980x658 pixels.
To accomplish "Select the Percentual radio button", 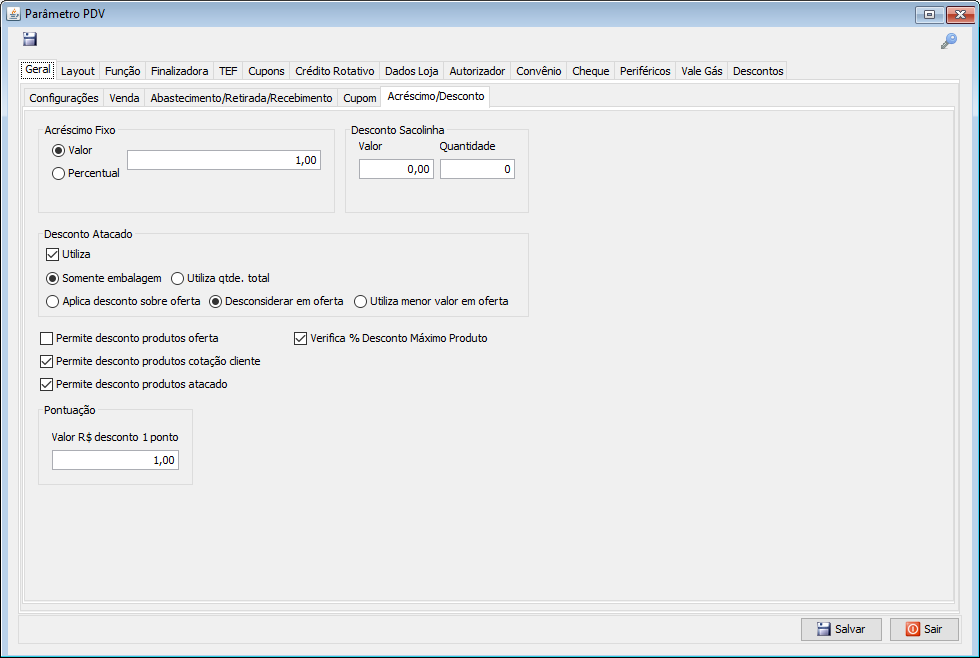I will coord(59,173).
